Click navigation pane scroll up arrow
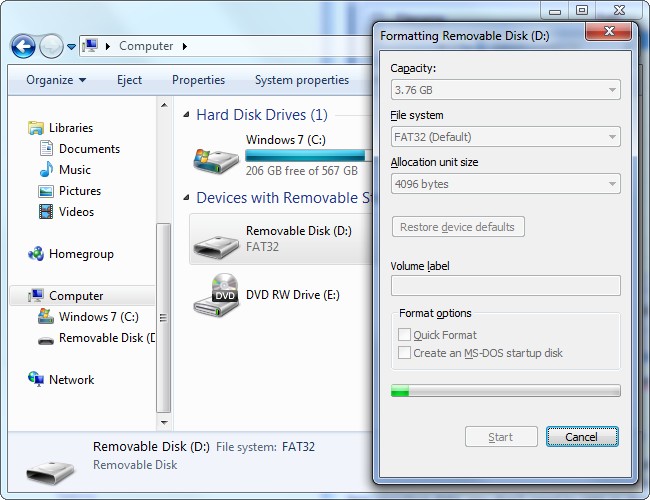650x500 pixels. 164,105
